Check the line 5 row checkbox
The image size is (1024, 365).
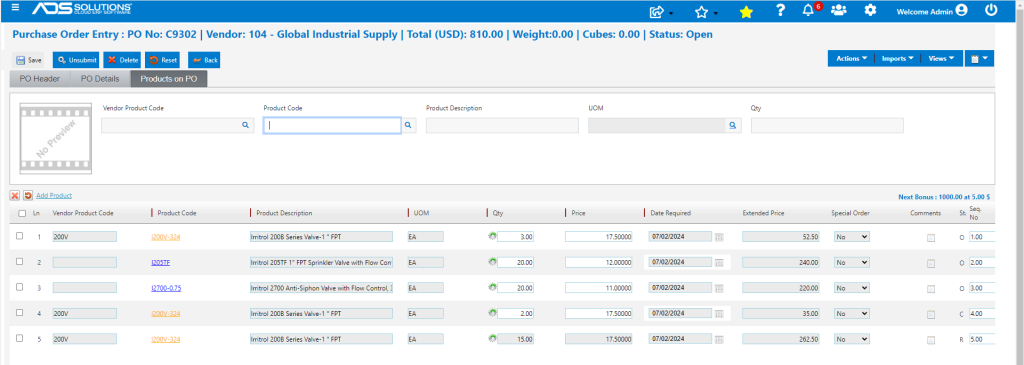(x=20, y=338)
